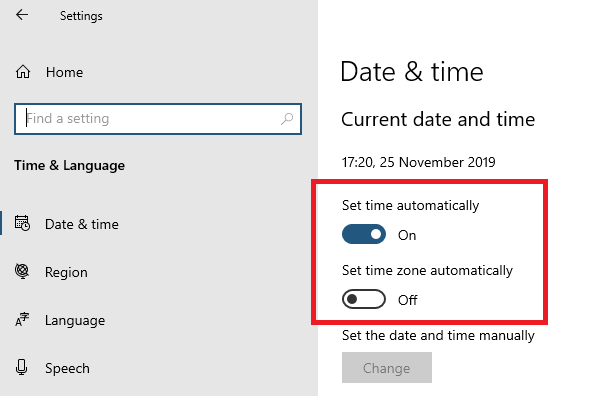Enable Set time zone automatically switch
The image size is (602, 396).
point(364,299)
